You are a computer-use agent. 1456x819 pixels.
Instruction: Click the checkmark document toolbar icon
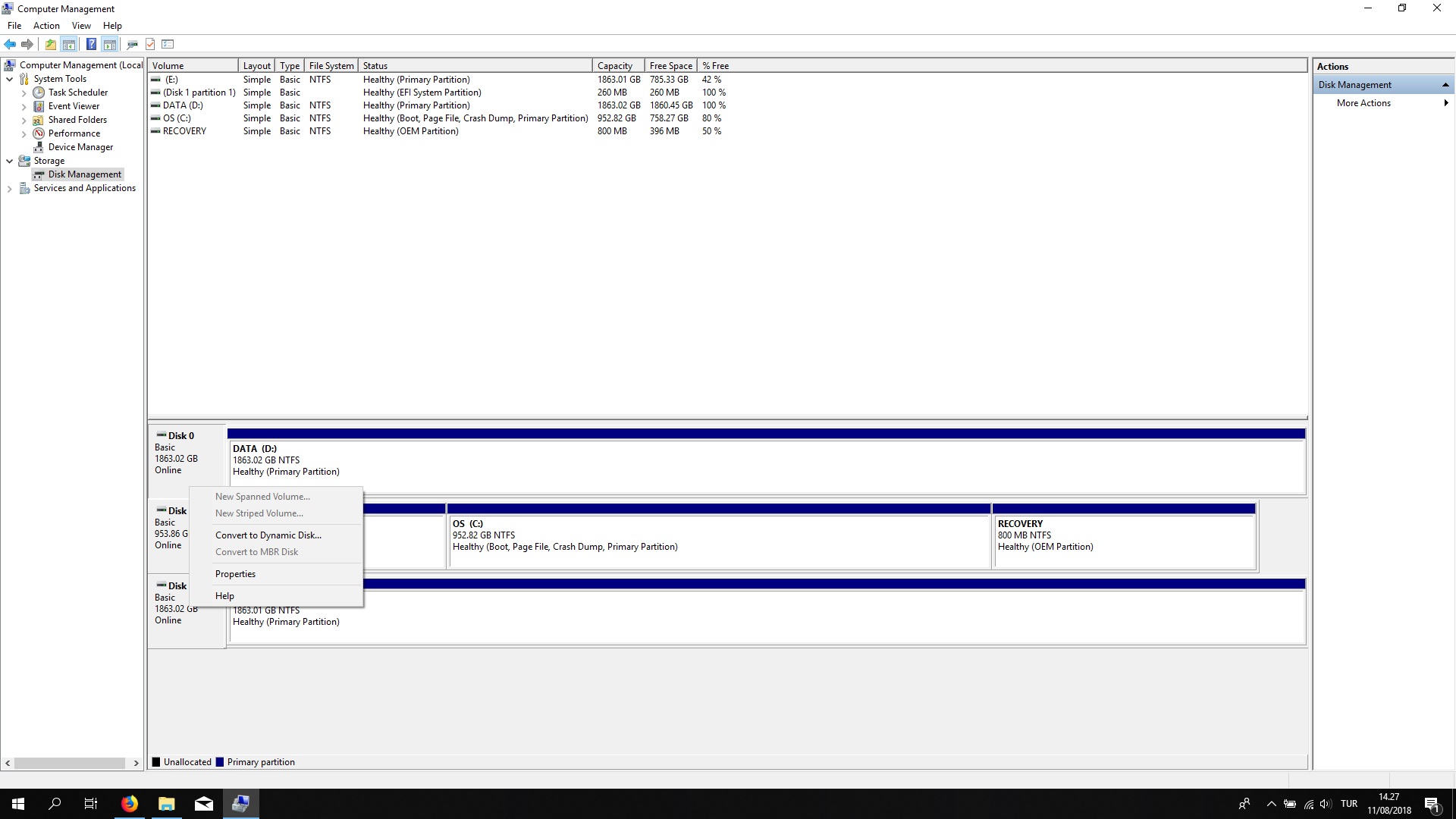(150, 44)
